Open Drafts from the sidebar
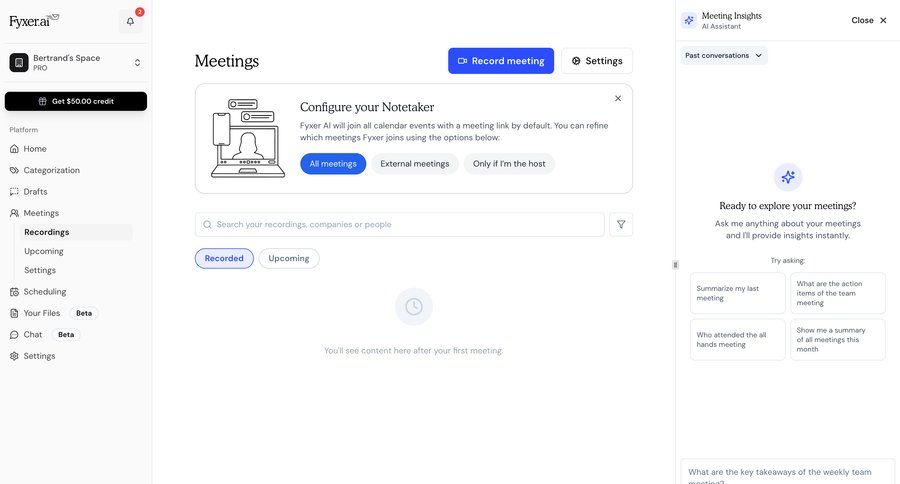The width and height of the screenshot is (900, 484). pyautogui.click(x=36, y=192)
